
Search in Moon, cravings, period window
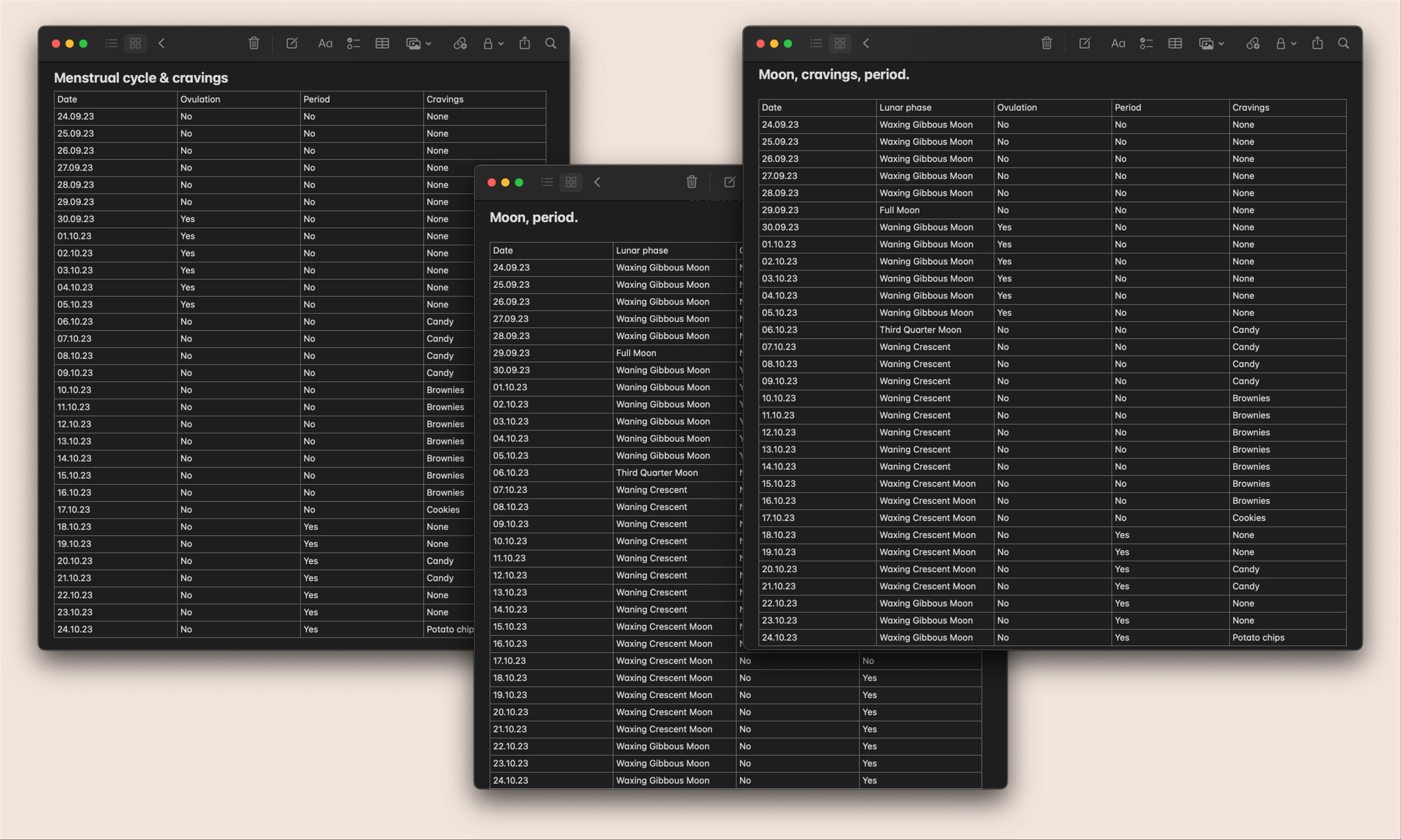point(1344,43)
